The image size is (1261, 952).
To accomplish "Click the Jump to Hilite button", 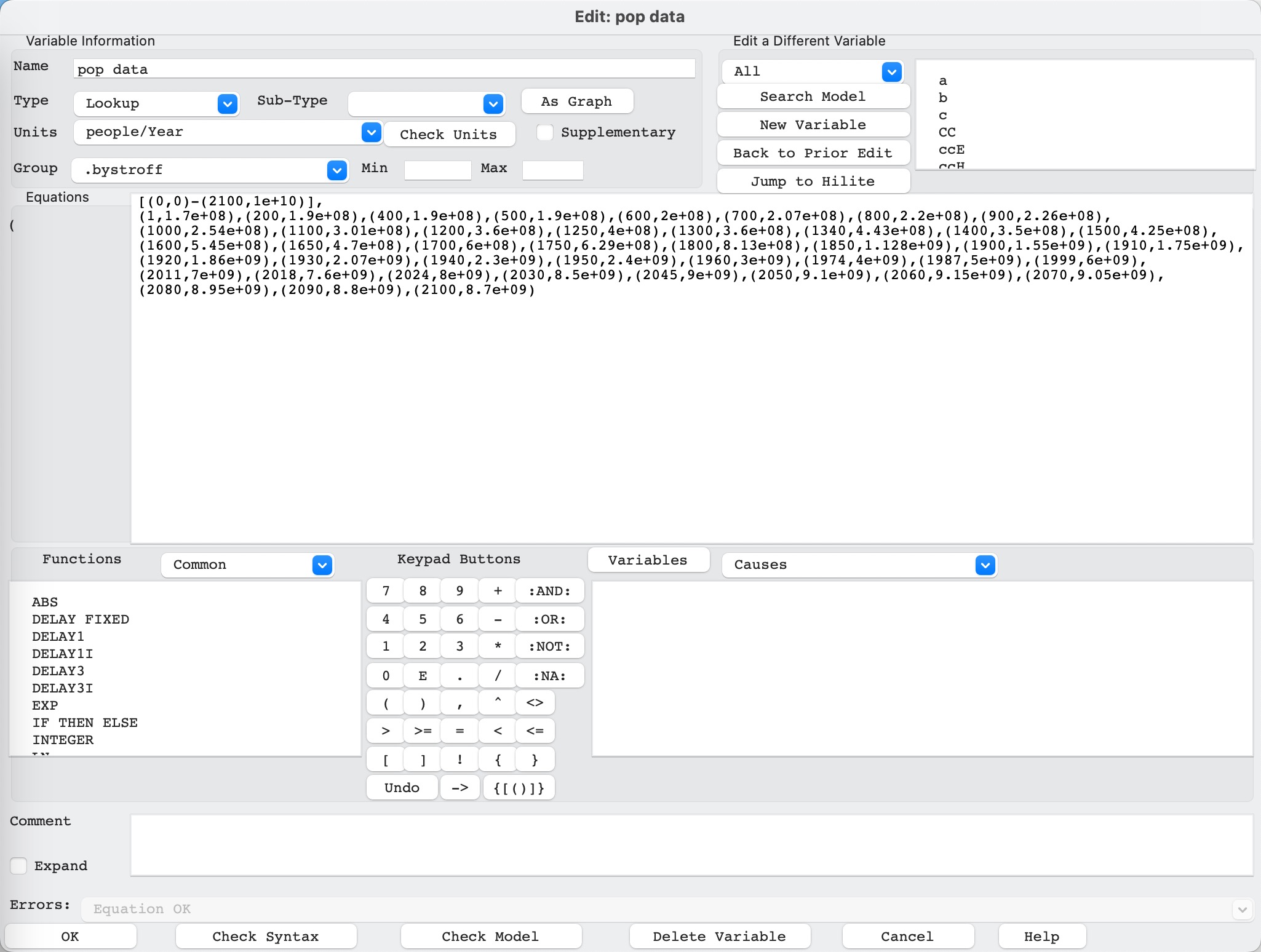I will click(813, 181).
